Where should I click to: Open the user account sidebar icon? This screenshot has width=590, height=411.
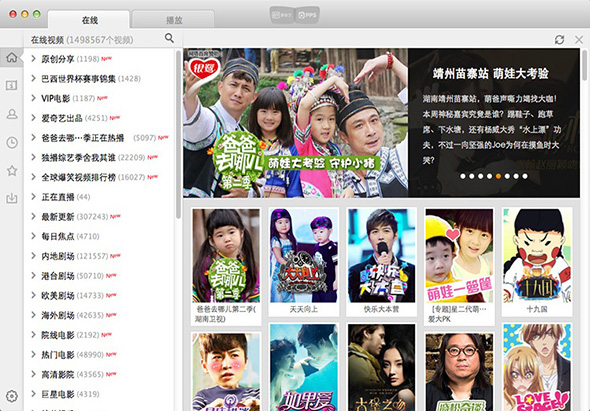[x=12, y=114]
